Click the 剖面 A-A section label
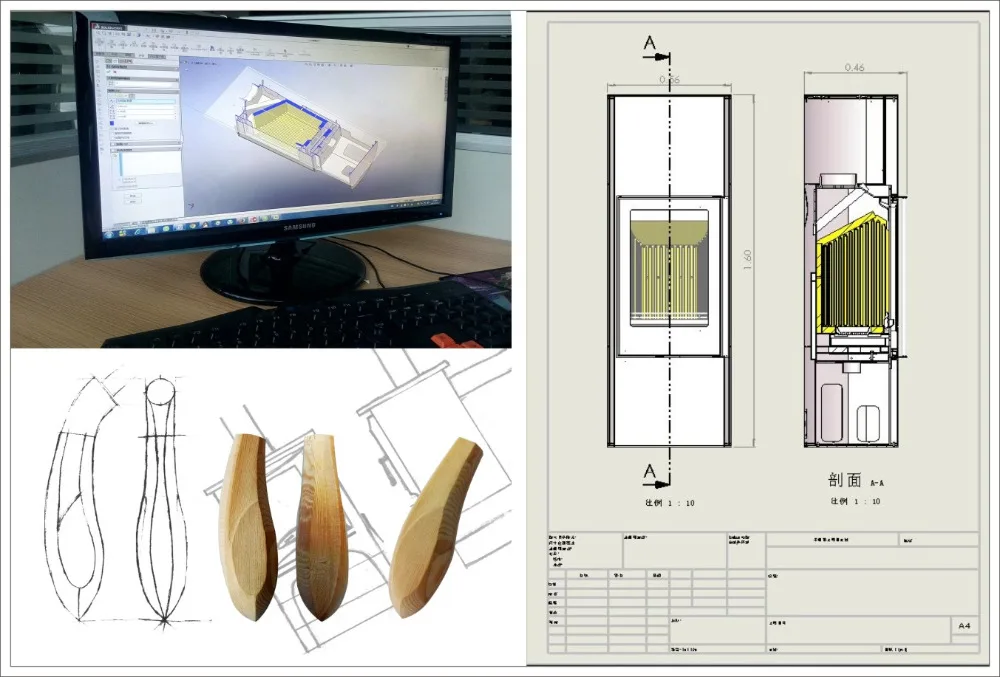Screen dimensions: 1000x677 click(855, 481)
